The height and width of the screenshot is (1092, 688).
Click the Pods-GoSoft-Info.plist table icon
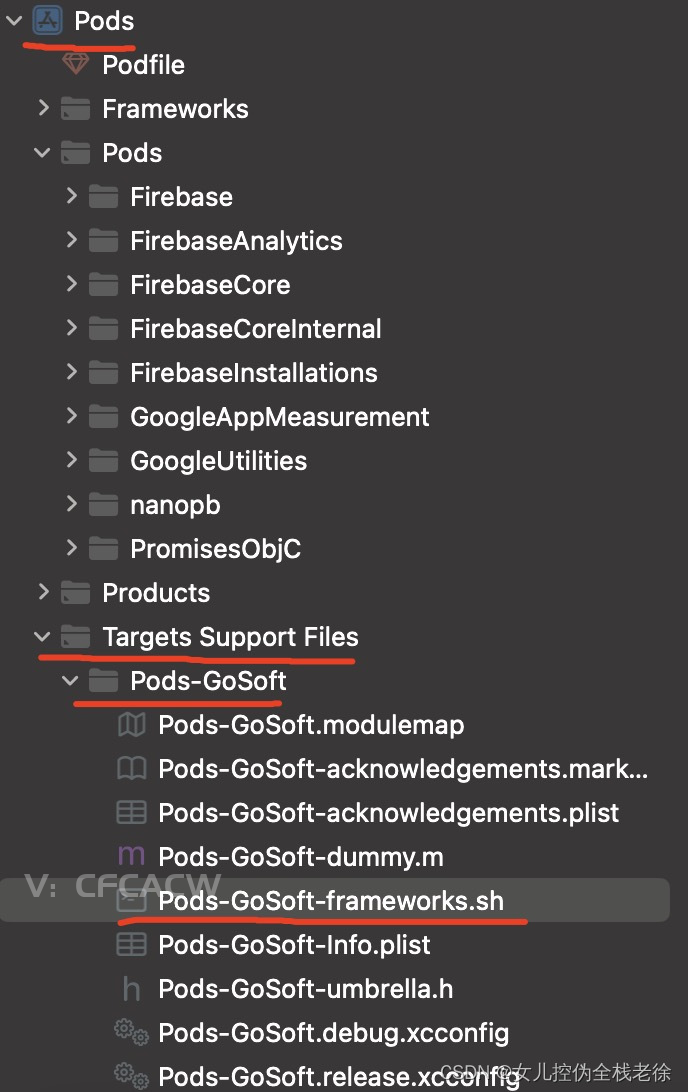click(131, 945)
